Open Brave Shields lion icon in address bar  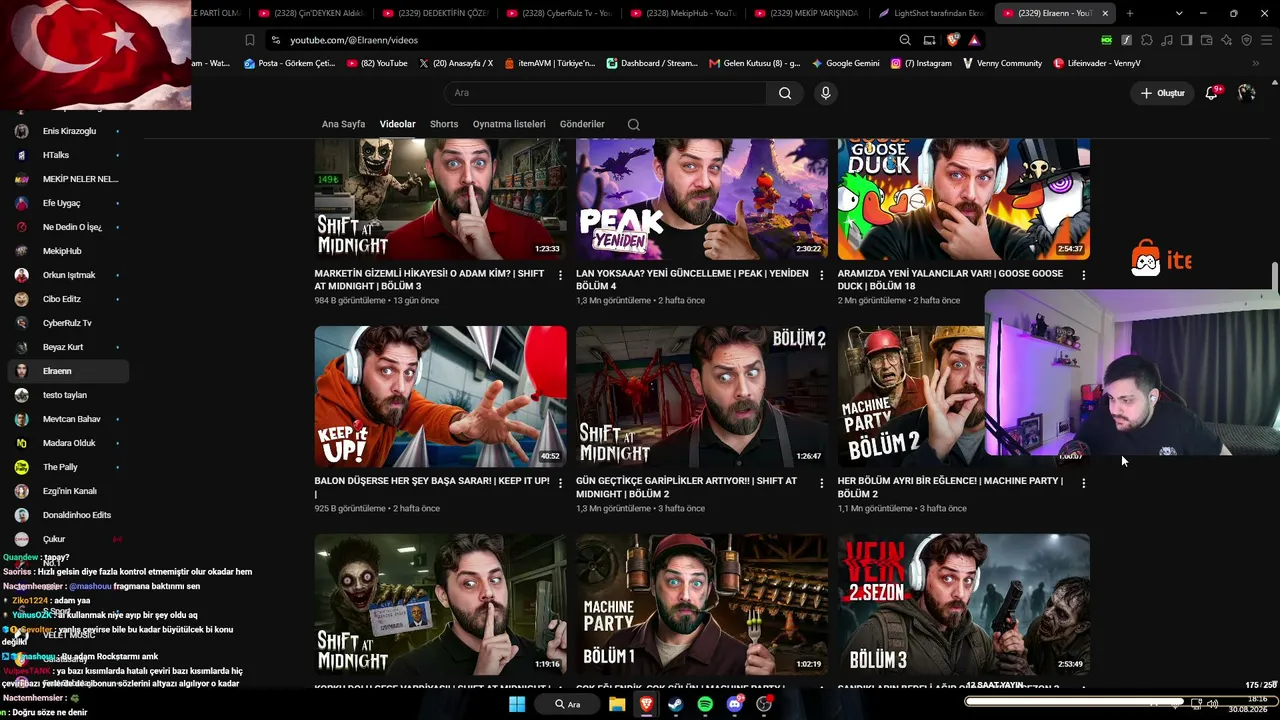coord(954,40)
